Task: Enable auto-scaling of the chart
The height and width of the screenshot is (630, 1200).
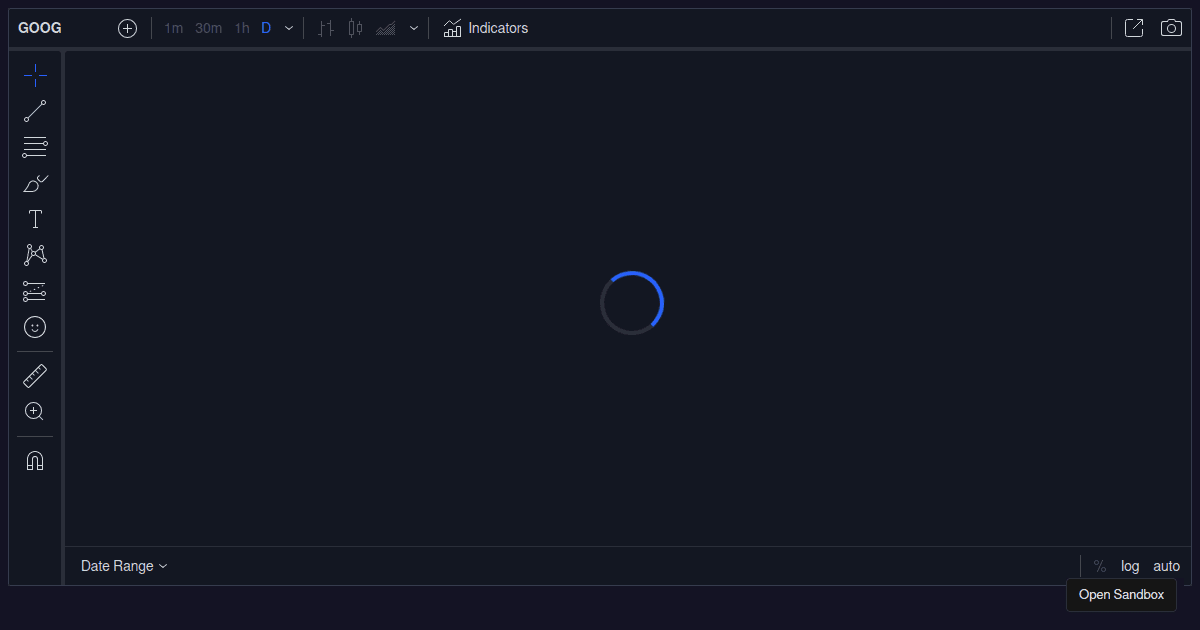Action: pos(1166,566)
